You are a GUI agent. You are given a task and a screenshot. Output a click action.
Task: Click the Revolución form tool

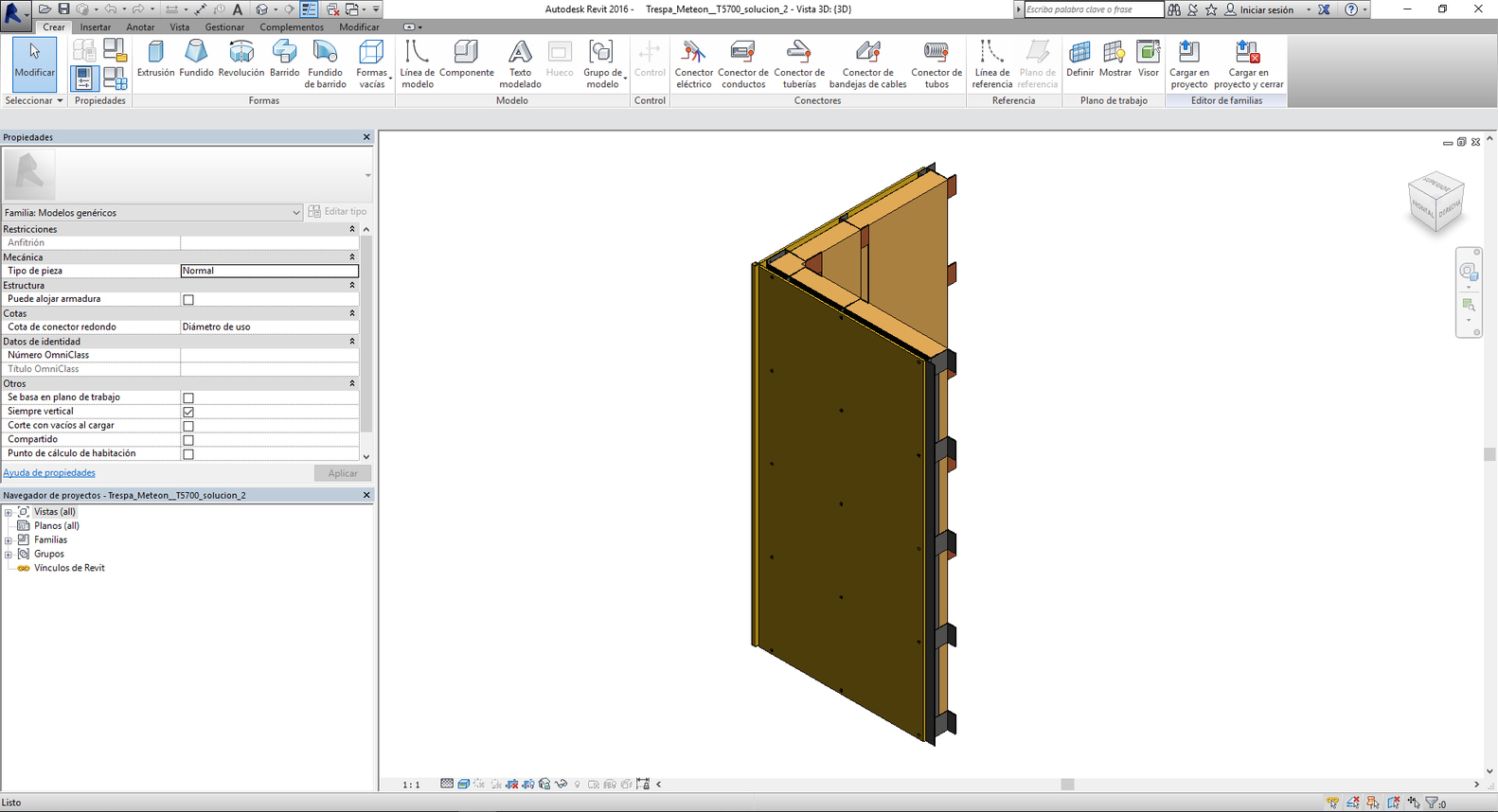(x=241, y=59)
